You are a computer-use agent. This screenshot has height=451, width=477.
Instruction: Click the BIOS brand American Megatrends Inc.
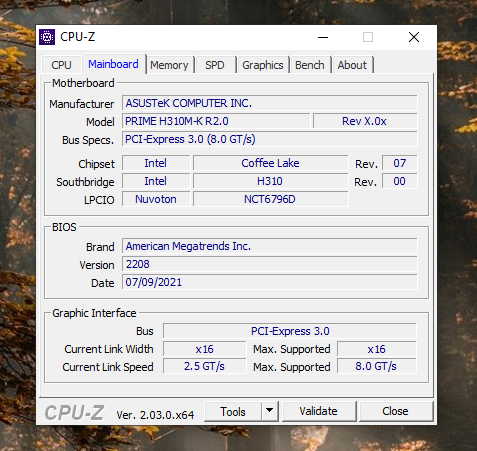coord(269,246)
